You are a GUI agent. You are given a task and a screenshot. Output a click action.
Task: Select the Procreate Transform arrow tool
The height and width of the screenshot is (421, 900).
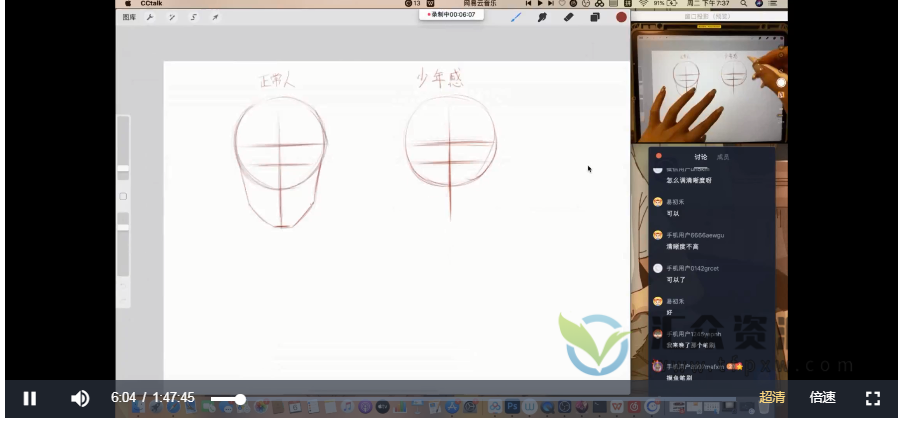[215, 17]
